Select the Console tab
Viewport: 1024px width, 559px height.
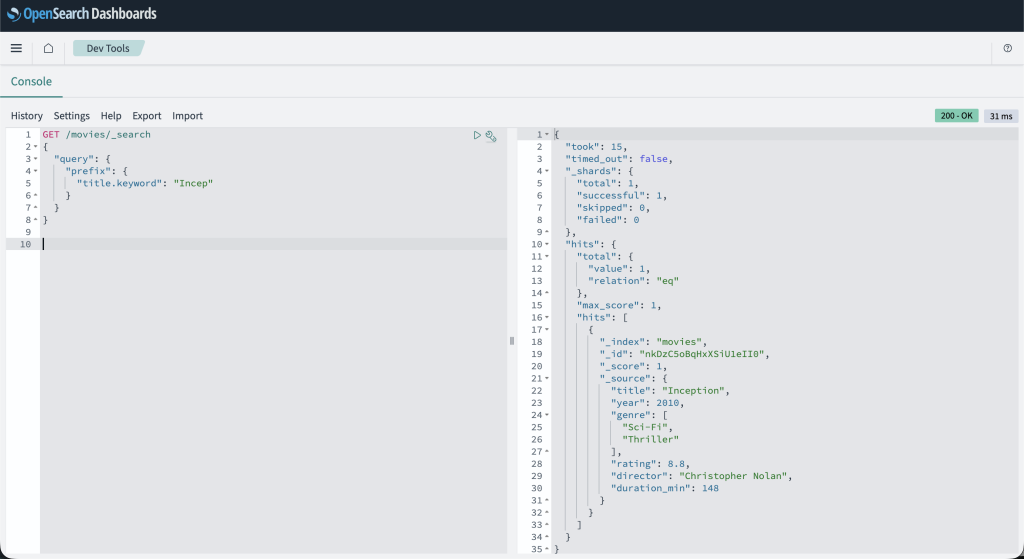pos(31,81)
